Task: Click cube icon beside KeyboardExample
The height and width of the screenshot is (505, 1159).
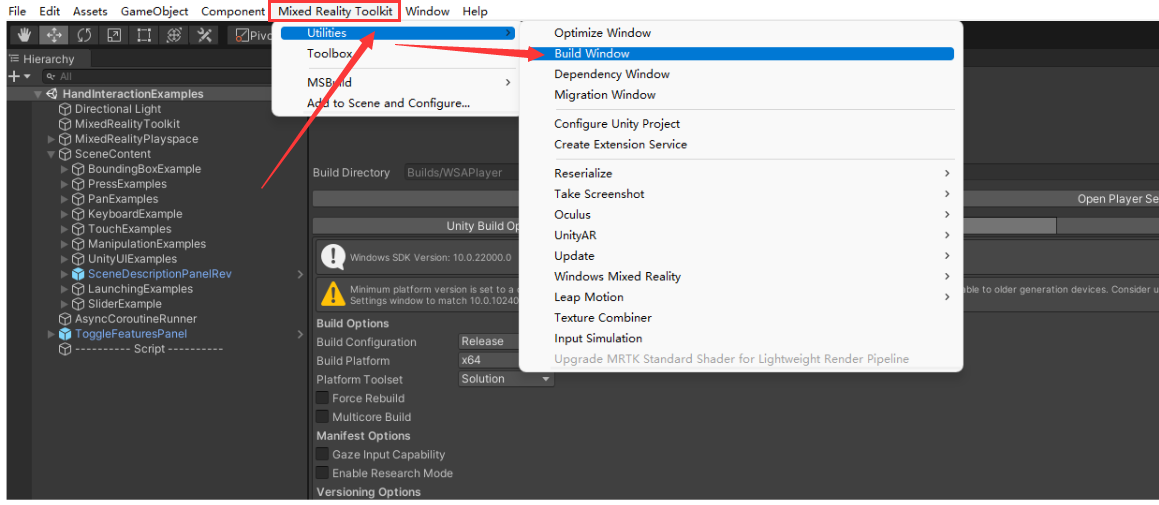Action: (x=78, y=214)
